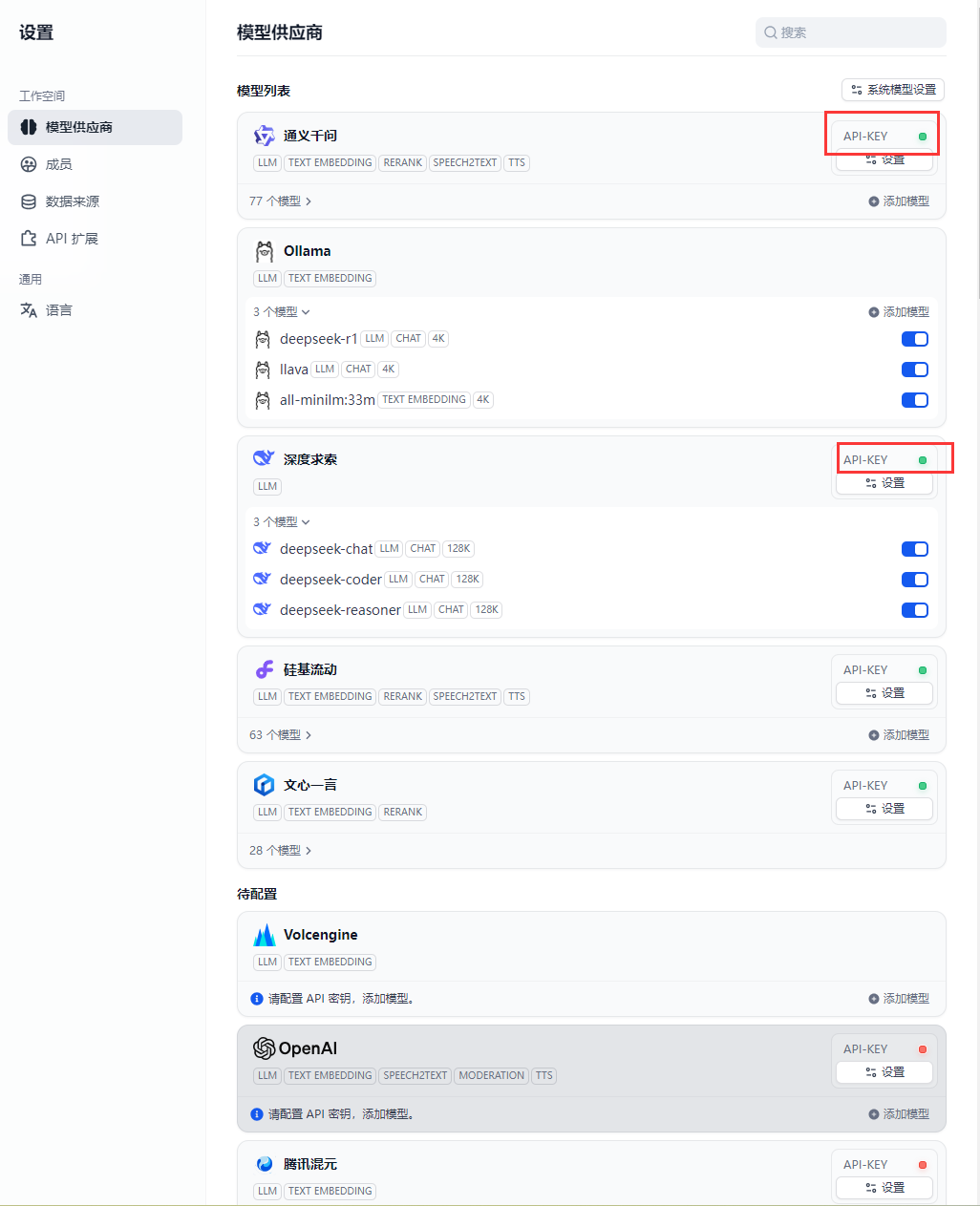980x1206 pixels.
Task: Click 添加模型 for 硅基流动
Action: [x=899, y=735]
